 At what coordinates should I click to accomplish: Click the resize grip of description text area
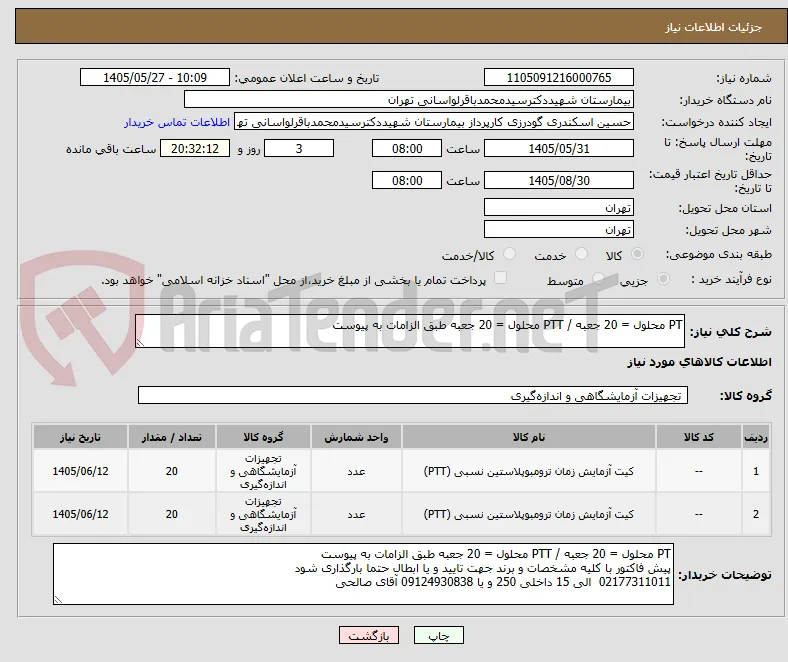coord(140,342)
